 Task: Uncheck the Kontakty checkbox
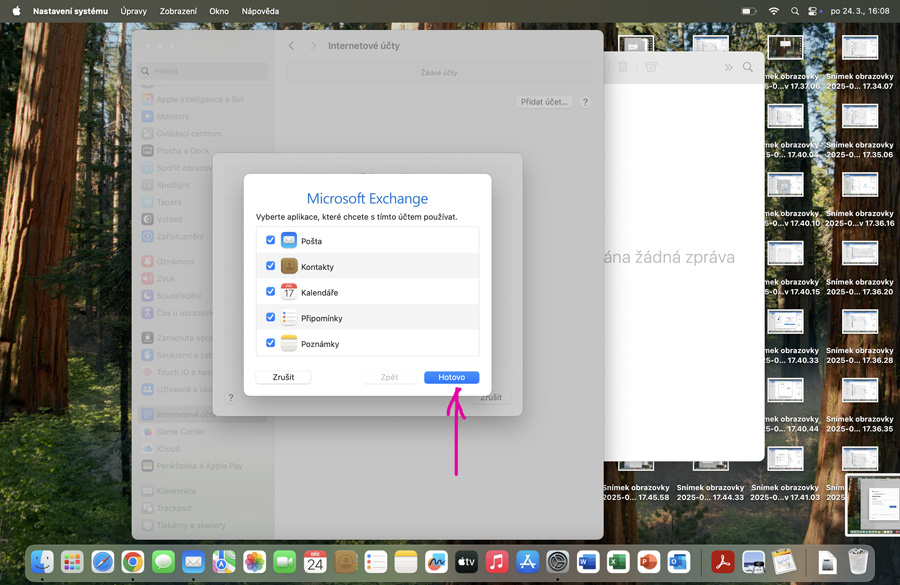pyautogui.click(x=271, y=266)
